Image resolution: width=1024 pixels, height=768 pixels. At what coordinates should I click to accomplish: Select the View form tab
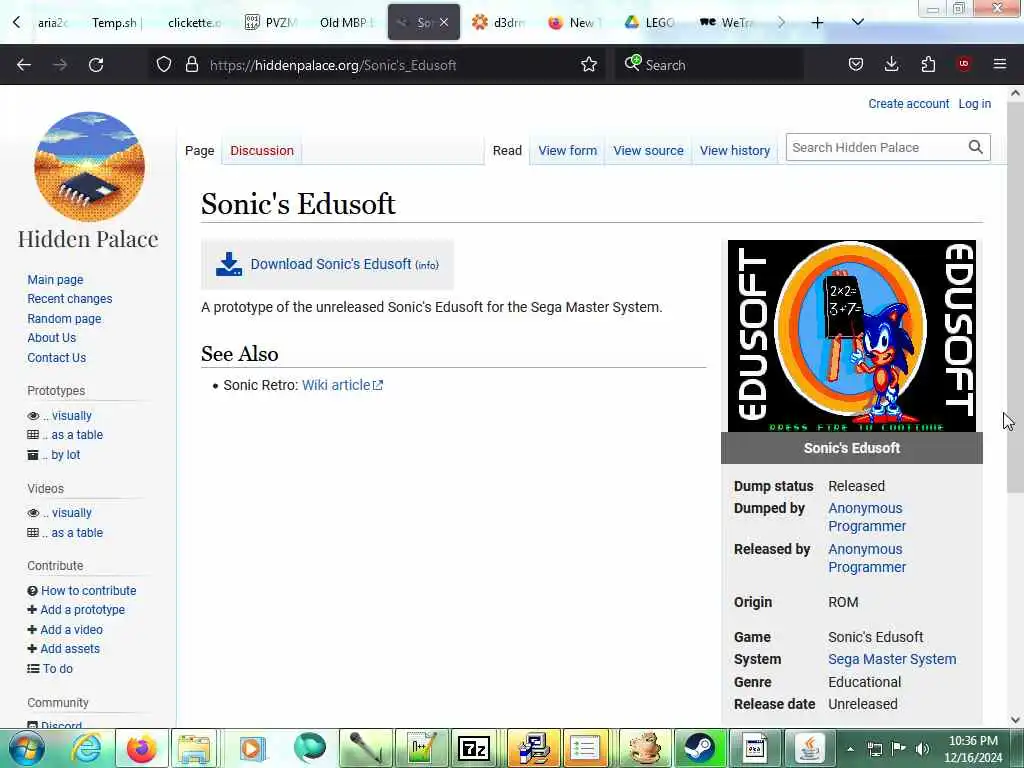click(568, 151)
